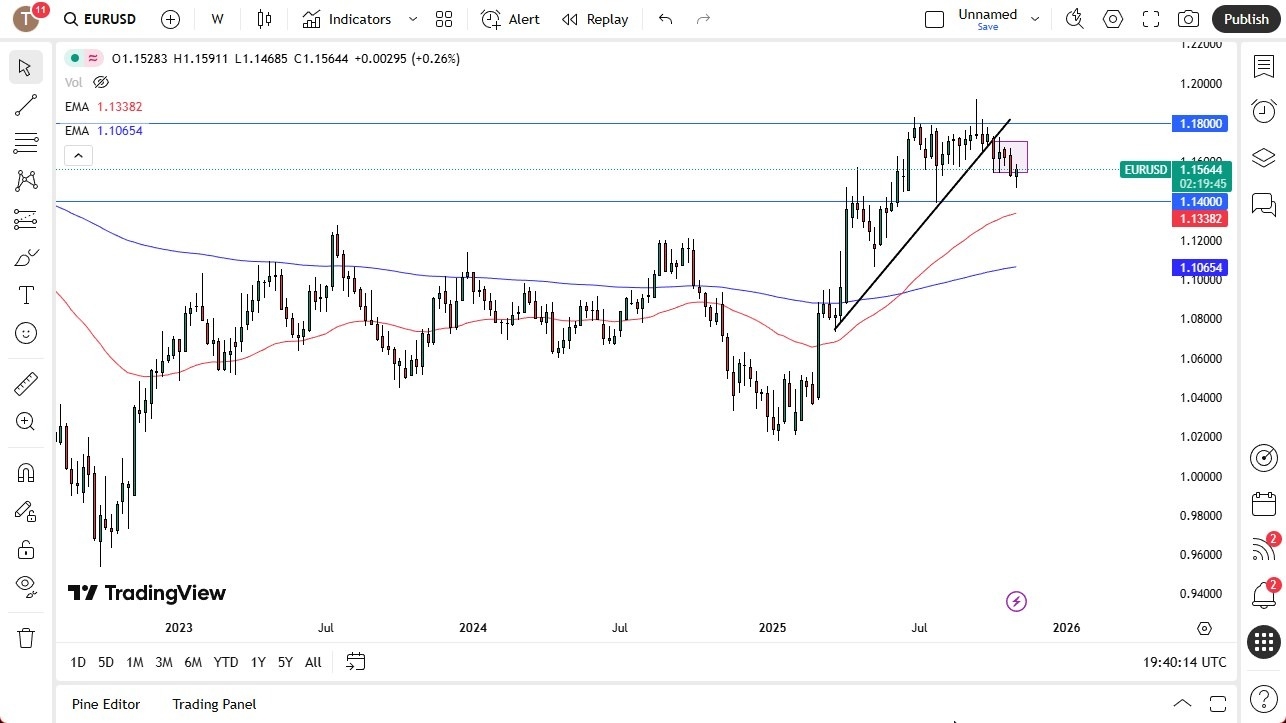Open the Trading Panel
Screen dimensions: 1286x723
tap(213, 704)
